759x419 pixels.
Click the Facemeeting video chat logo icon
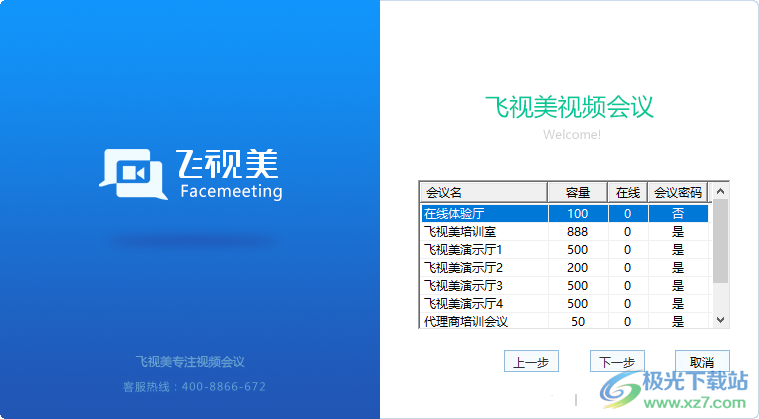coord(131,171)
